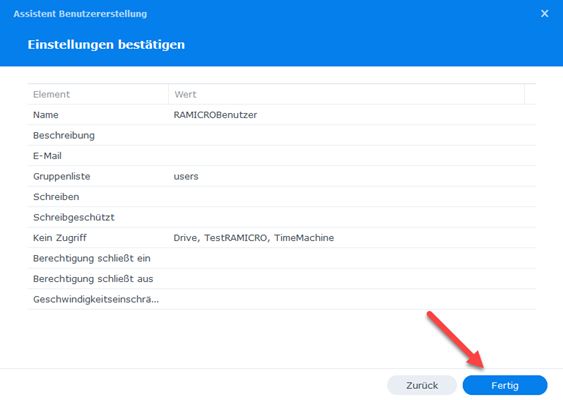
Task: Click the Drive, TestRAMICRO, TimeMachine value
Action: click(x=253, y=238)
